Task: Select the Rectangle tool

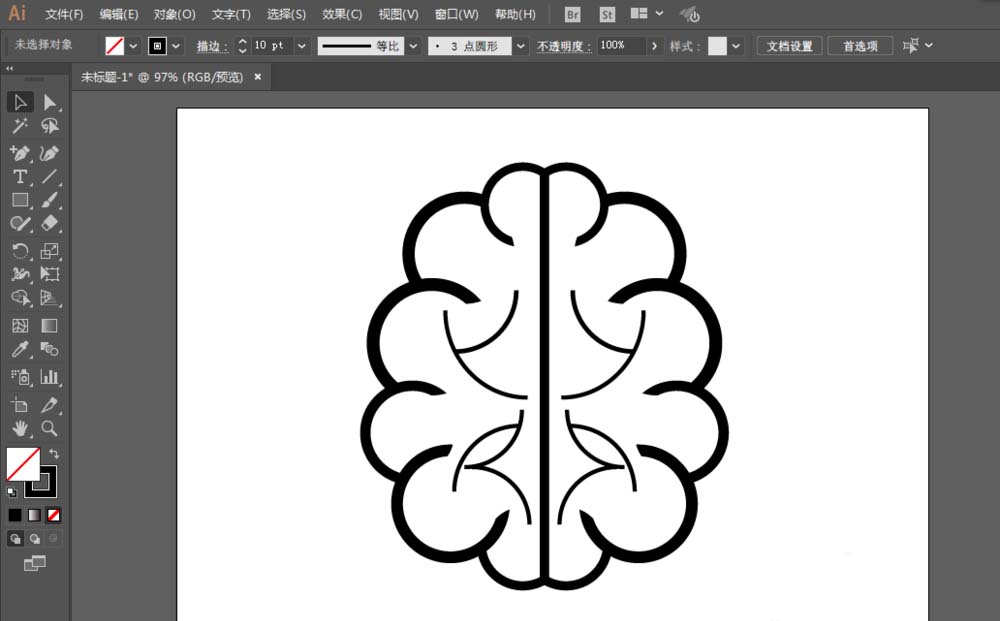Action: pos(20,201)
